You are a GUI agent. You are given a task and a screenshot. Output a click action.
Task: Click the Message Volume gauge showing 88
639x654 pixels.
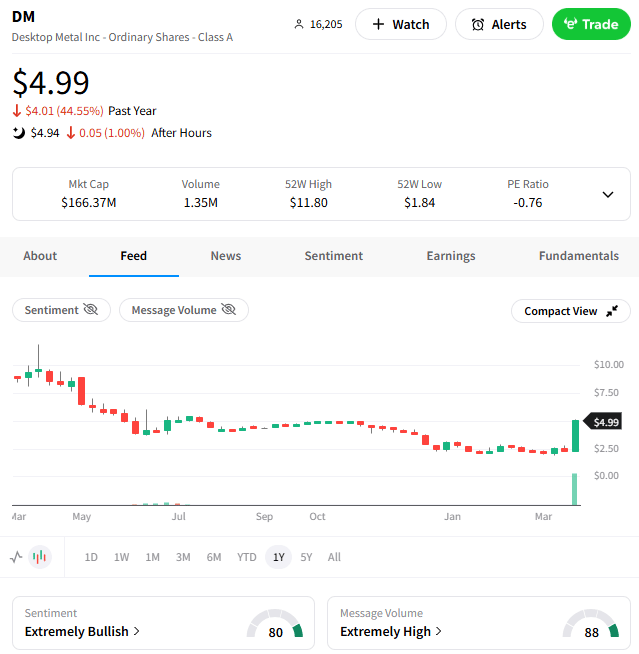[591, 623]
